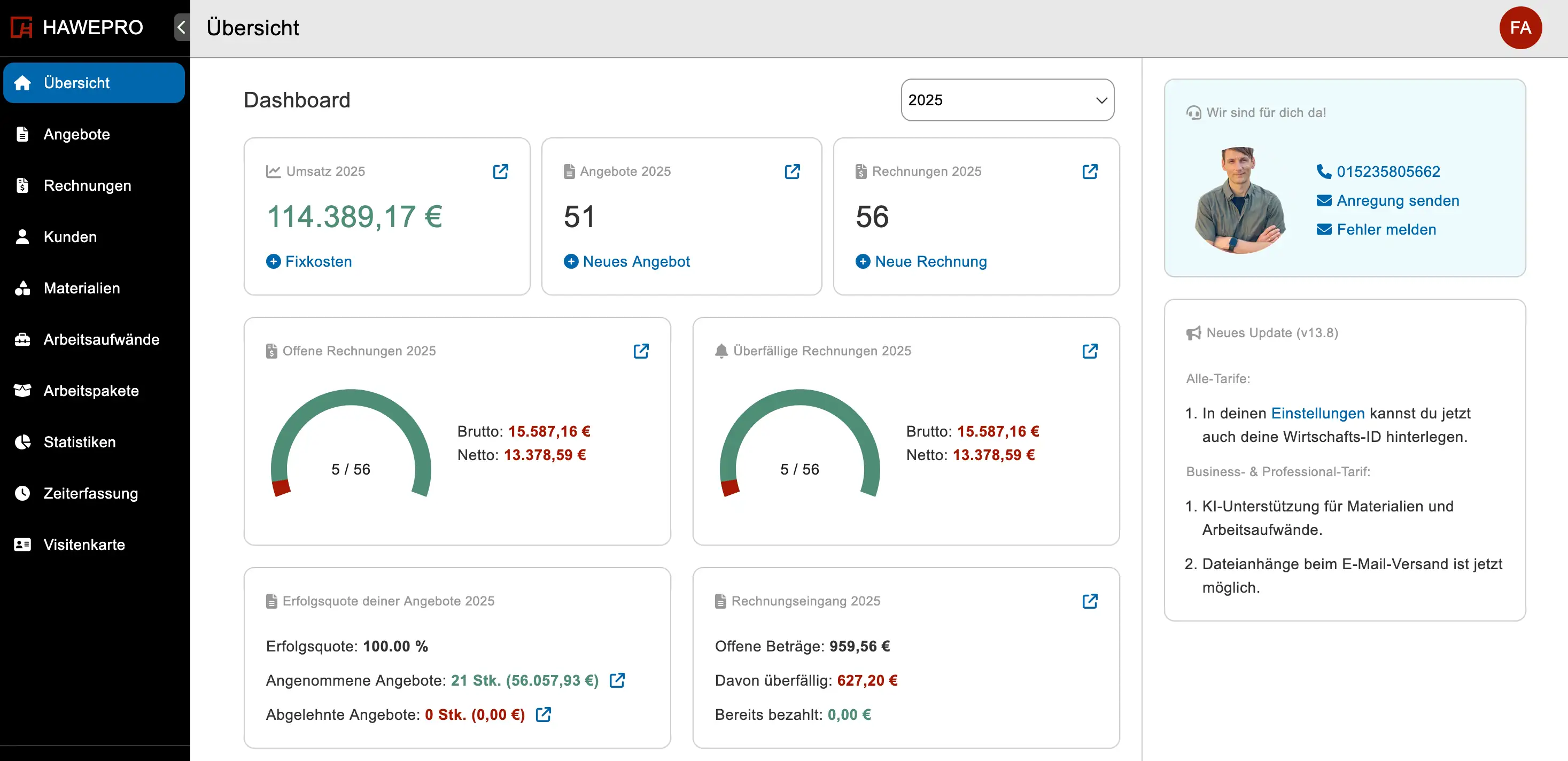Open Visitenkarte in sidebar
Viewport: 1568px width, 761px height.
(94, 544)
